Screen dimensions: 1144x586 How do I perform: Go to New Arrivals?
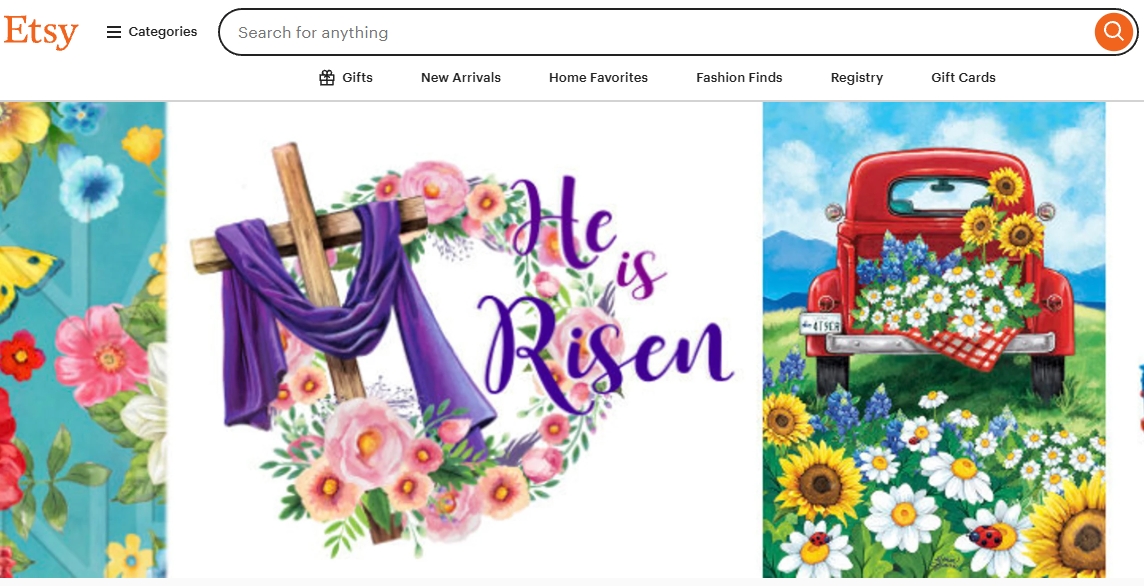[x=461, y=77]
